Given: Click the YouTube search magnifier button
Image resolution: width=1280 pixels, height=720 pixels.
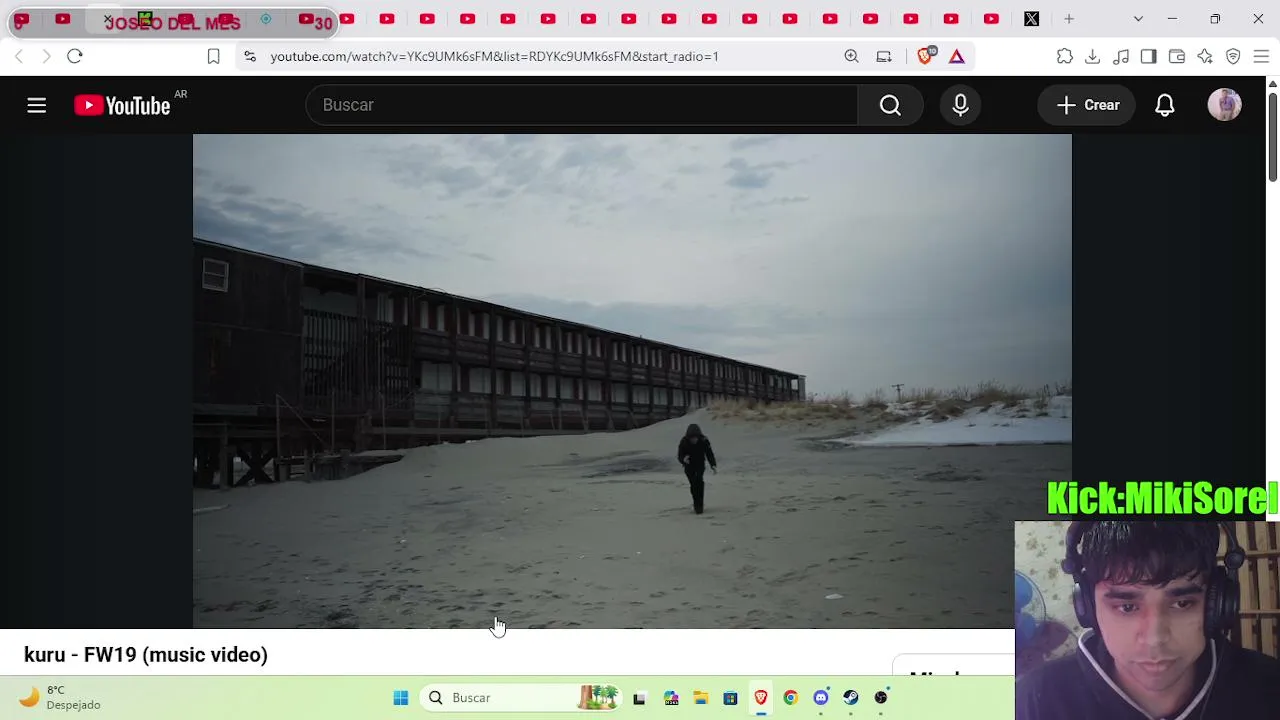Looking at the screenshot, I should pos(890,105).
